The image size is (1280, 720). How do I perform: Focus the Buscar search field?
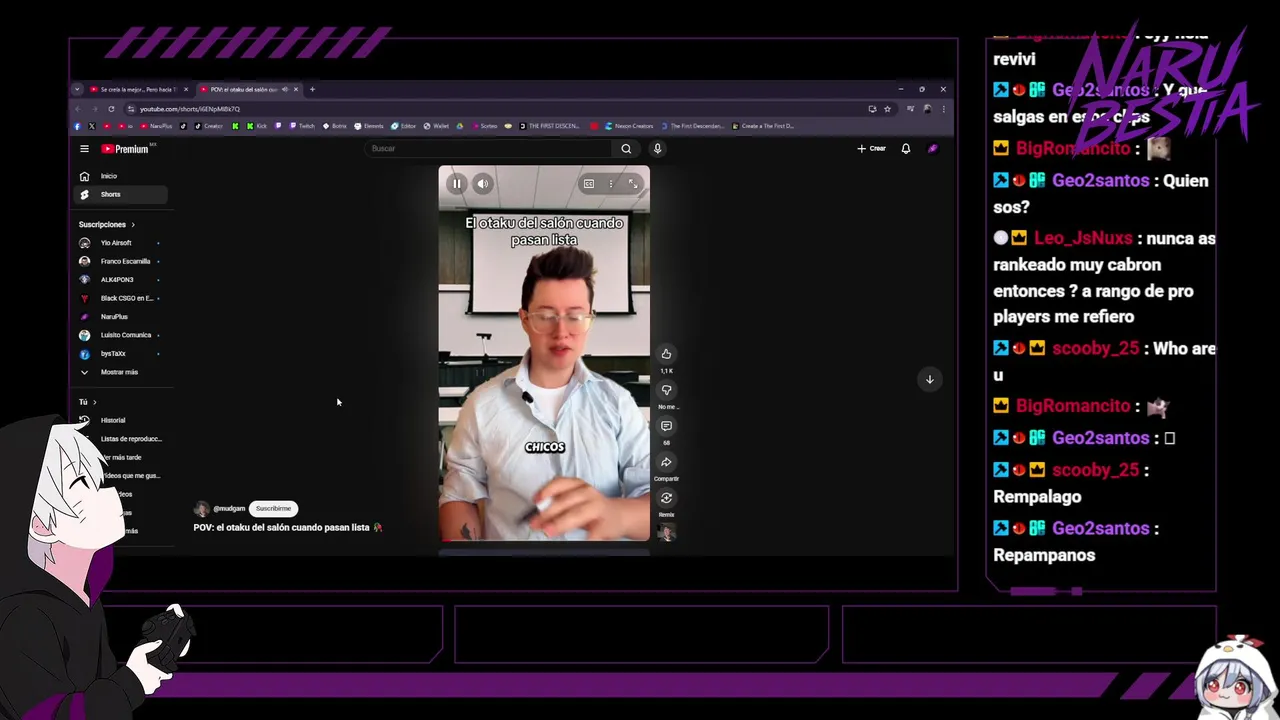[490, 149]
